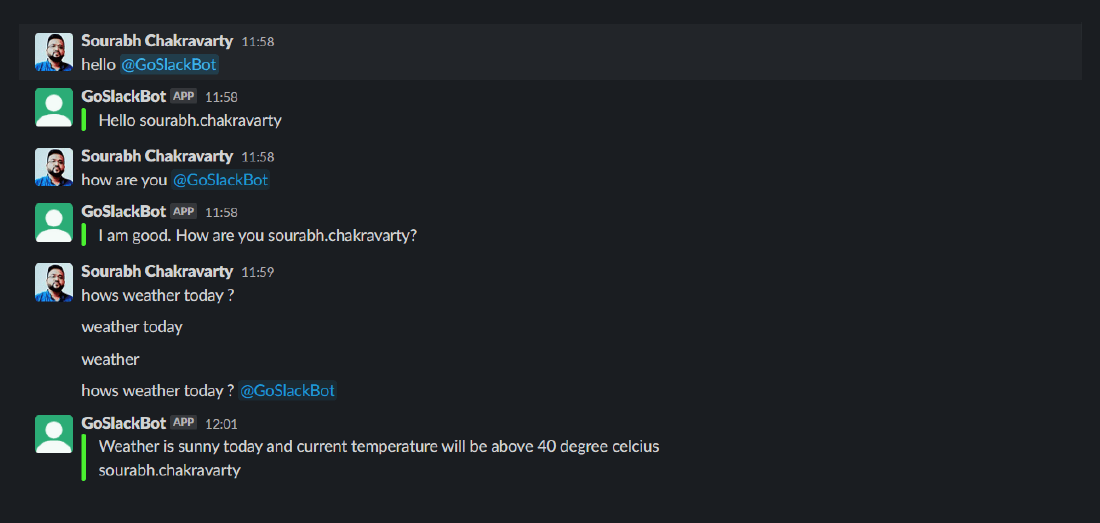Image resolution: width=1100 pixels, height=523 pixels.
Task: Click the @GoSlackBot mention after 'how are you'
Action: pos(220,180)
